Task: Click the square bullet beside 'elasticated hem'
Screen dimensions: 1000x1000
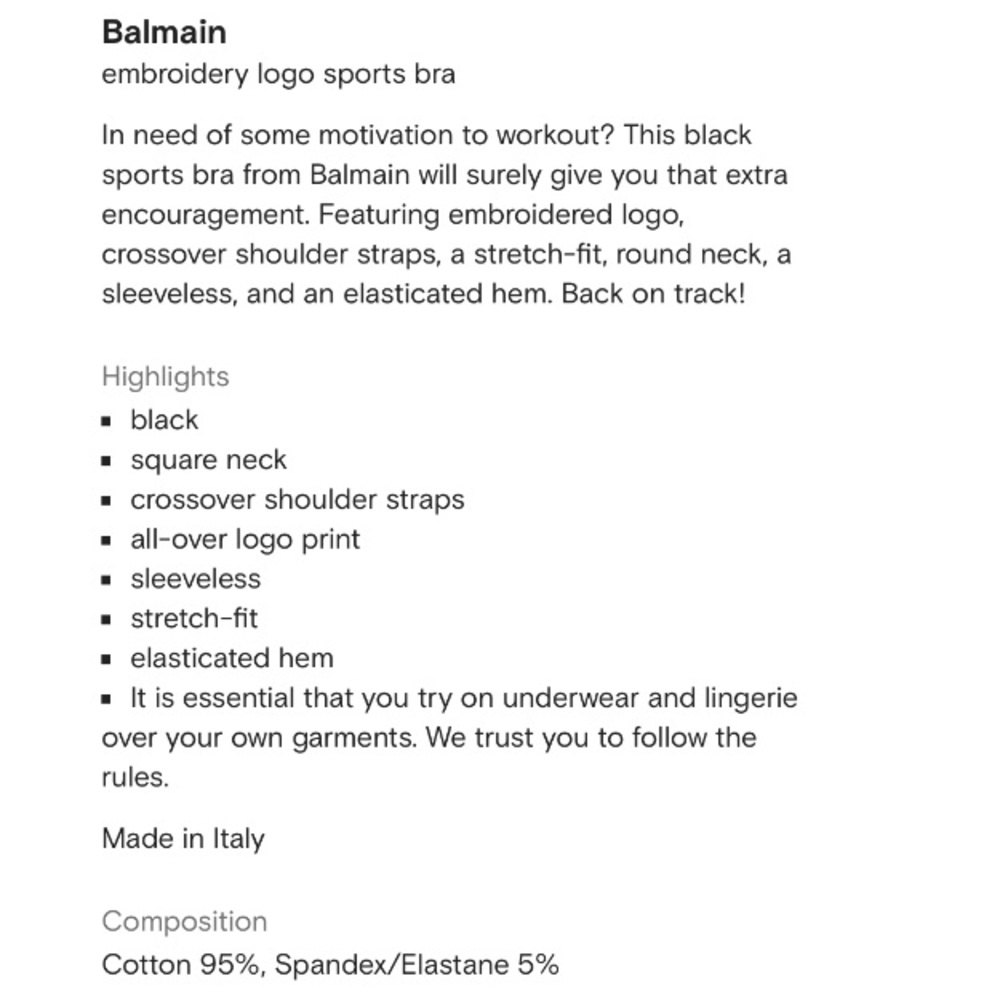Action: (x=107, y=659)
